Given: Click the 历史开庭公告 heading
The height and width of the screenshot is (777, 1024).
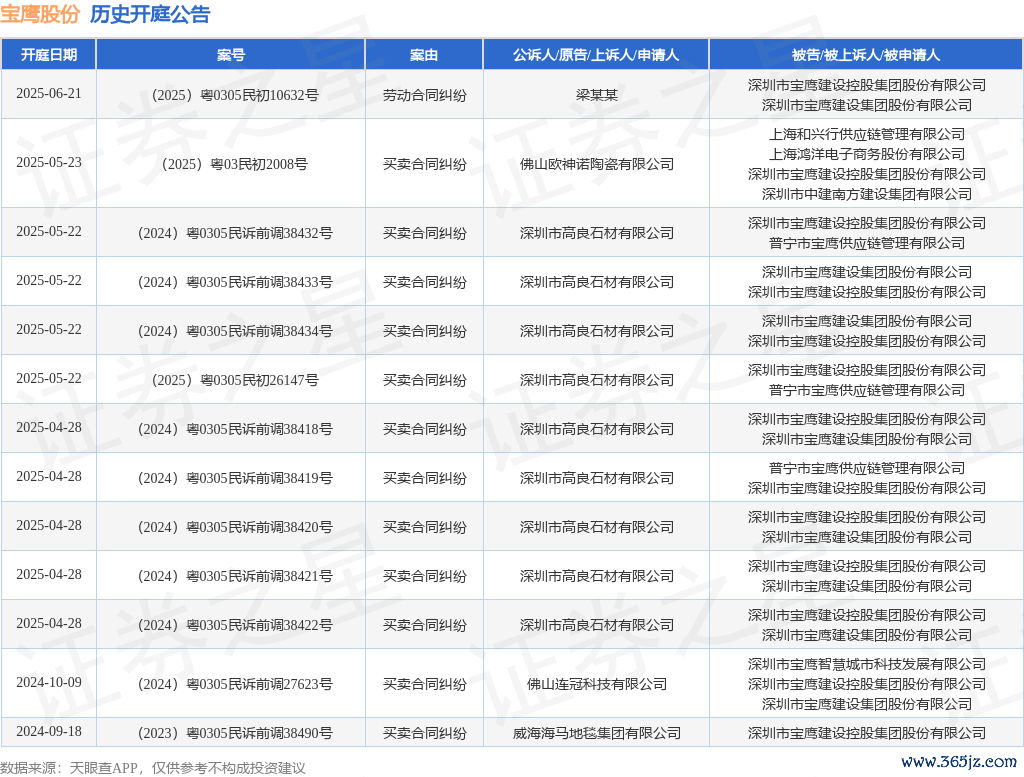Looking at the screenshot, I should click(x=150, y=15).
